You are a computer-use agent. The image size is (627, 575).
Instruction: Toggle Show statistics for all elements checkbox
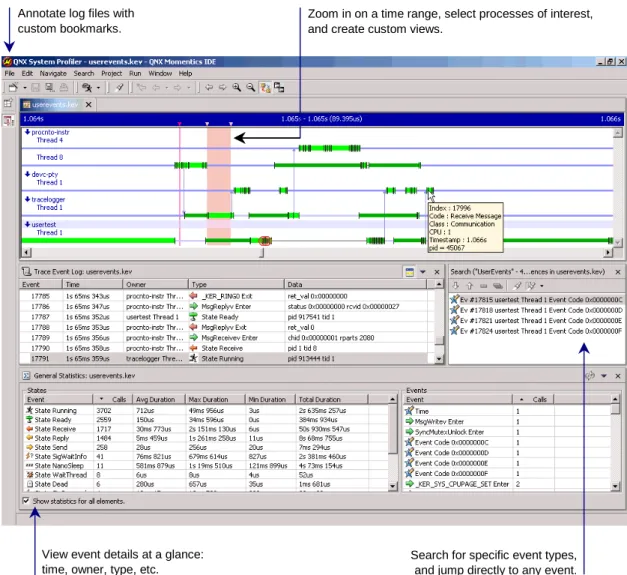pyautogui.click(x=26, y=501)
